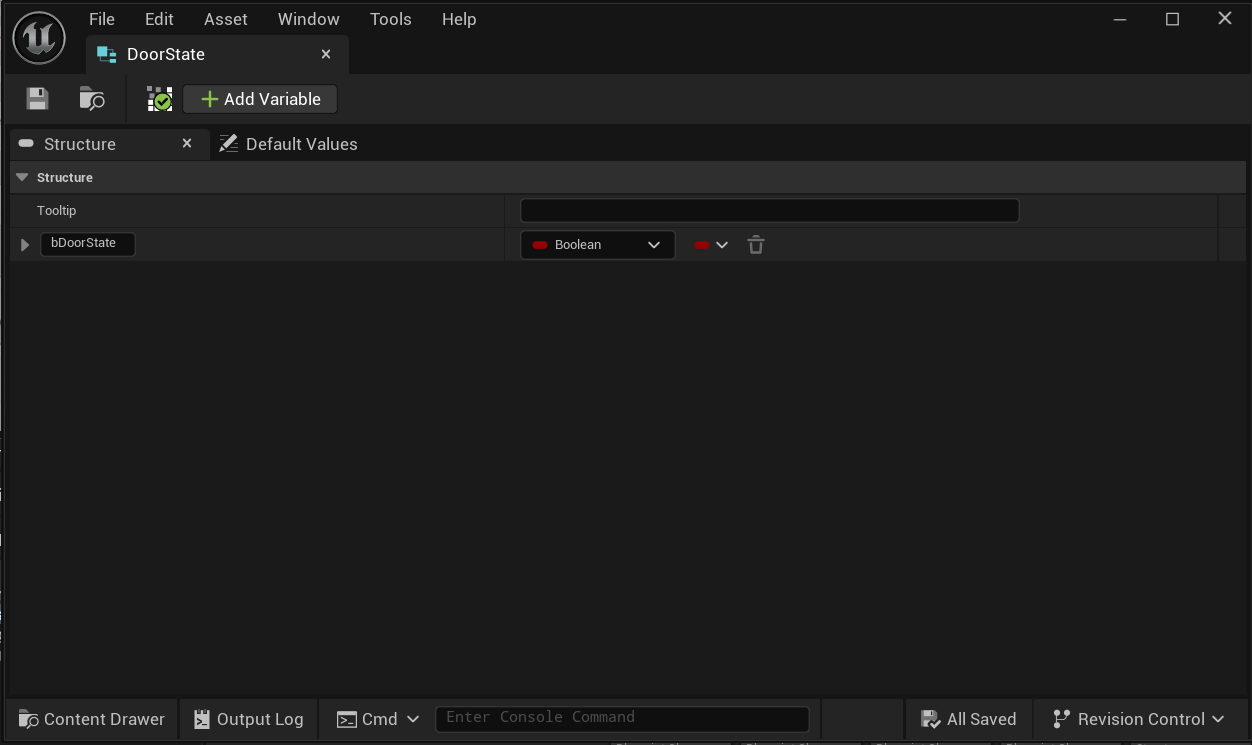Delete the bDoorState variable with trash icon
1252x745 pixels.
(x=756, y=245)
